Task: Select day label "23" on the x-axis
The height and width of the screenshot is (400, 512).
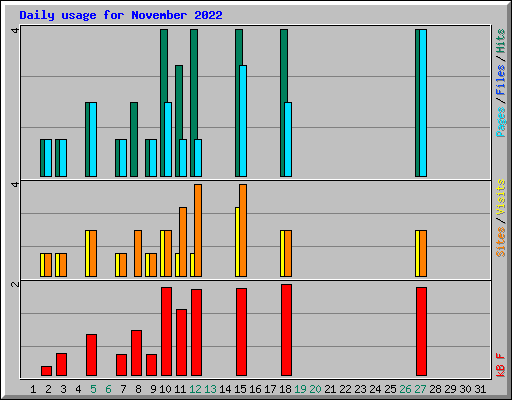Action: [x=360, y=389]
